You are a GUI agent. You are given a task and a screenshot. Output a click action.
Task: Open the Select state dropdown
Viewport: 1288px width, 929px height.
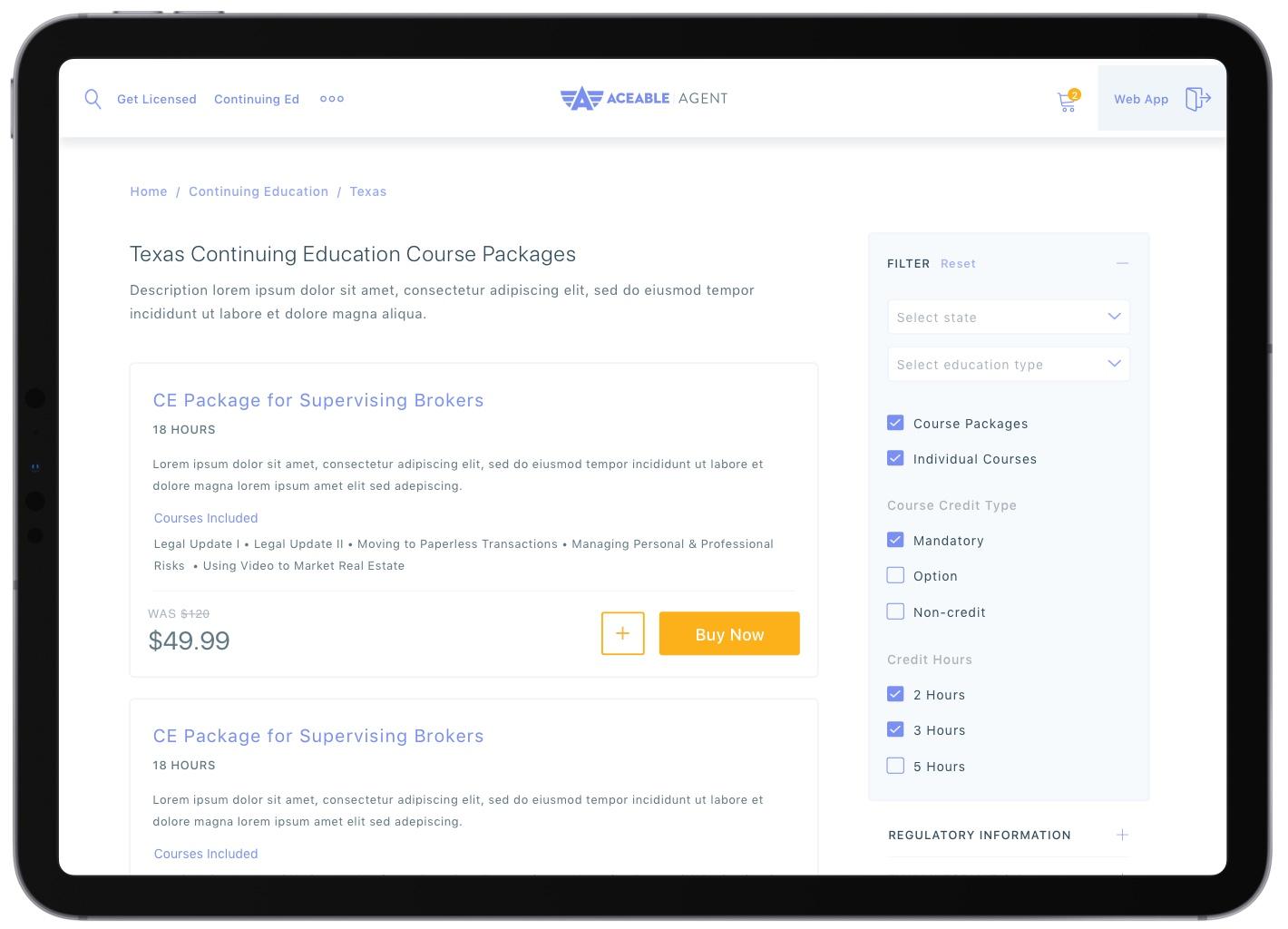pyautogui.click(x=1008, y=317)
